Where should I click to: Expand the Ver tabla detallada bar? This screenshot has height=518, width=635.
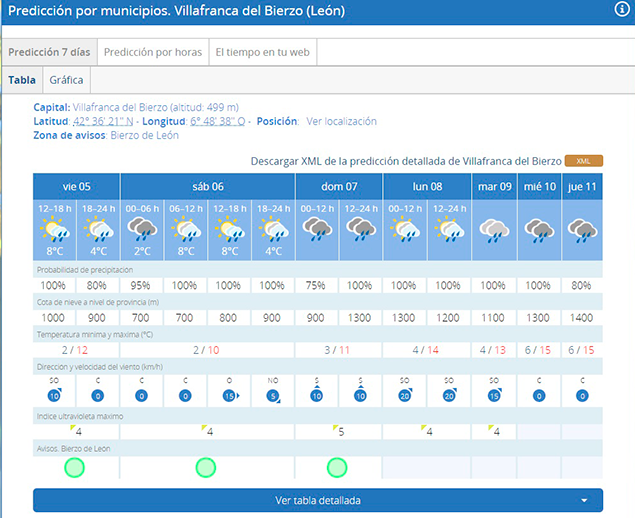[317, 500]
